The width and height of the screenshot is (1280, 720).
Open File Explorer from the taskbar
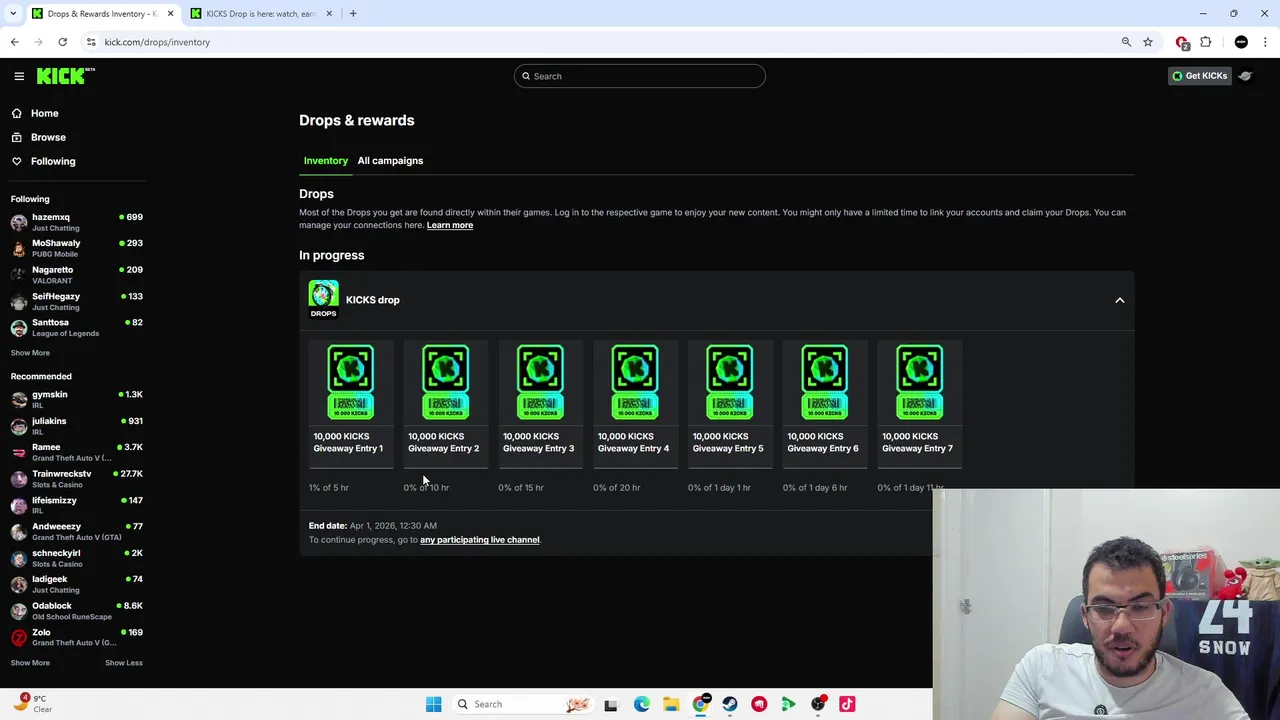point(671,704)
